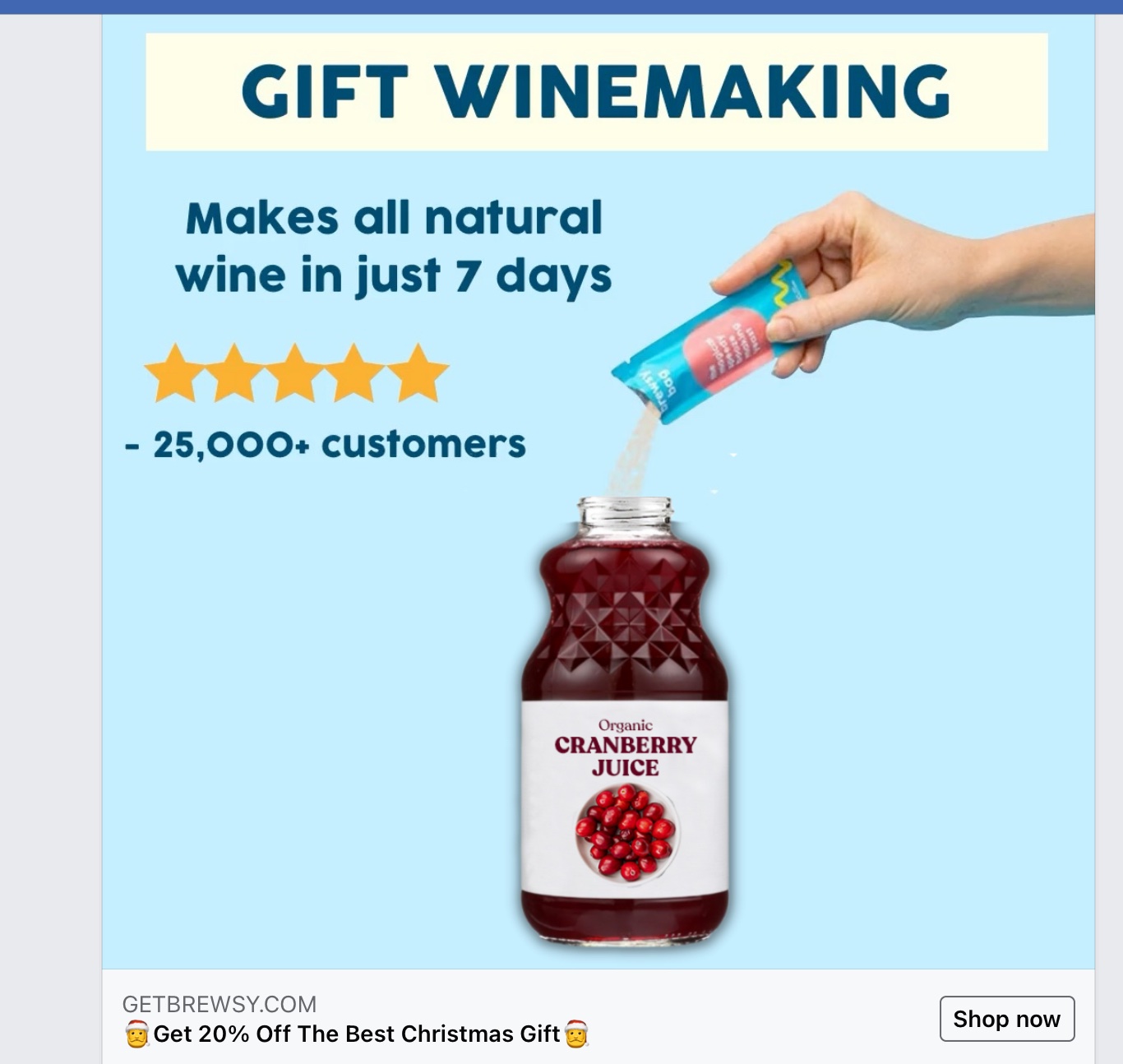
Task: Click the open bottle neck
Action: 625,515
